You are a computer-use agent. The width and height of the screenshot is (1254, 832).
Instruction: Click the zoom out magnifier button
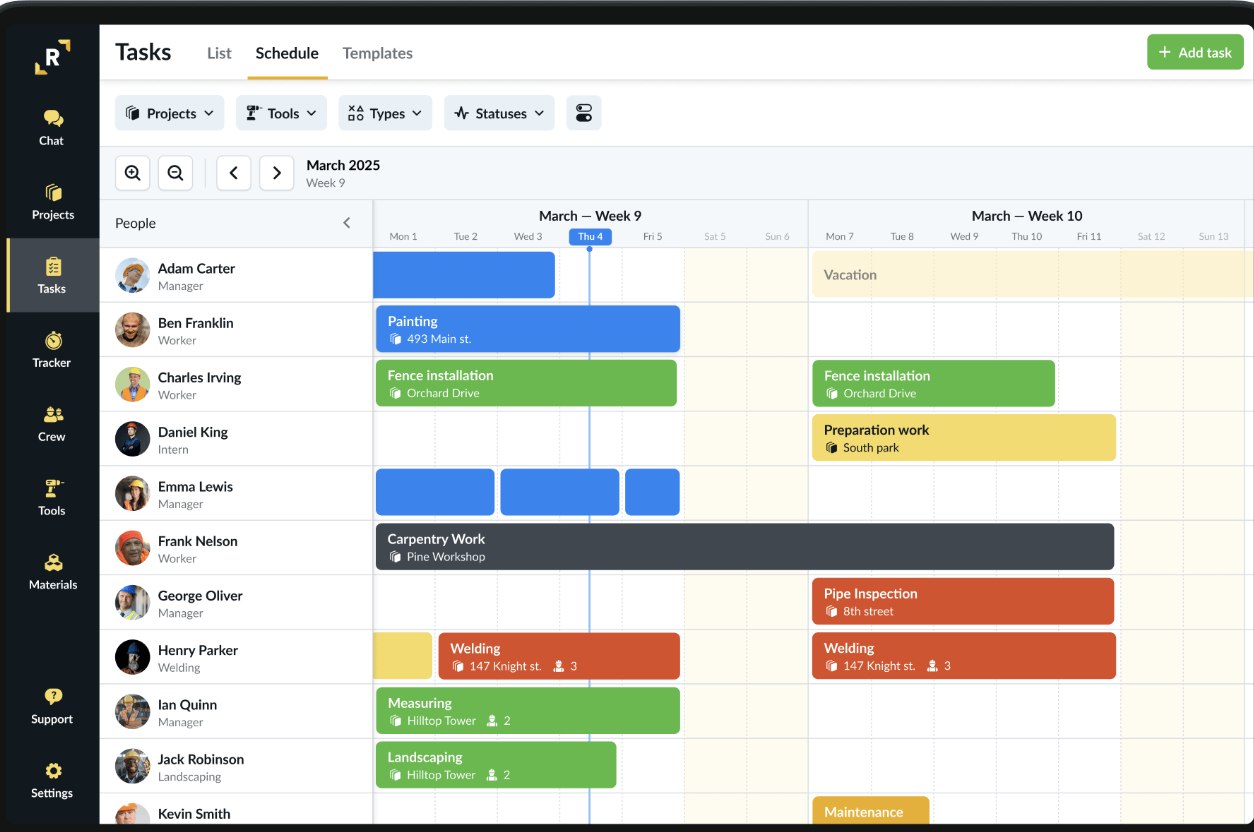coord(175,173)
